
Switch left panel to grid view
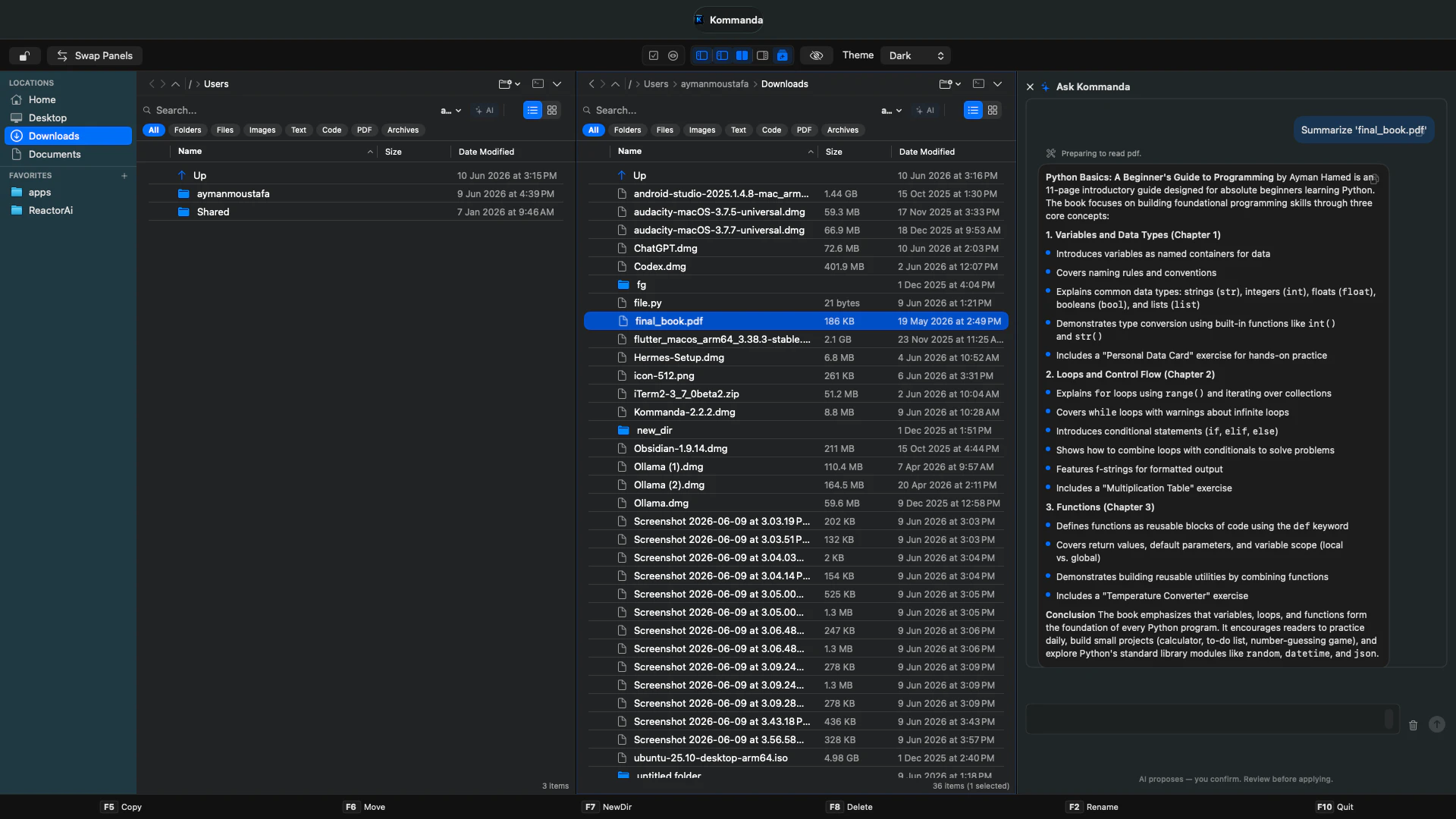(x=552, y=110)
